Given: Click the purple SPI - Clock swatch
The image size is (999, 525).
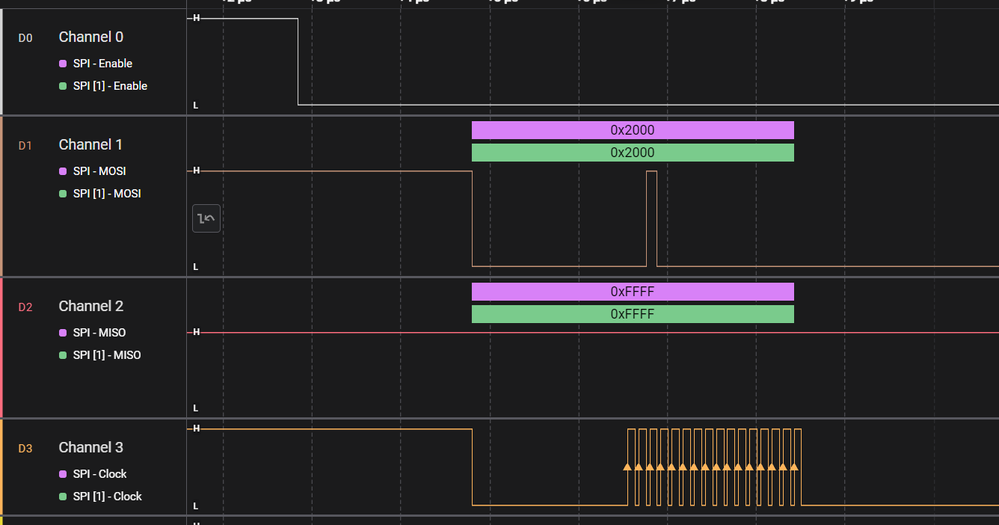Looking at the screenshot, I should click(x=62, y=474).
